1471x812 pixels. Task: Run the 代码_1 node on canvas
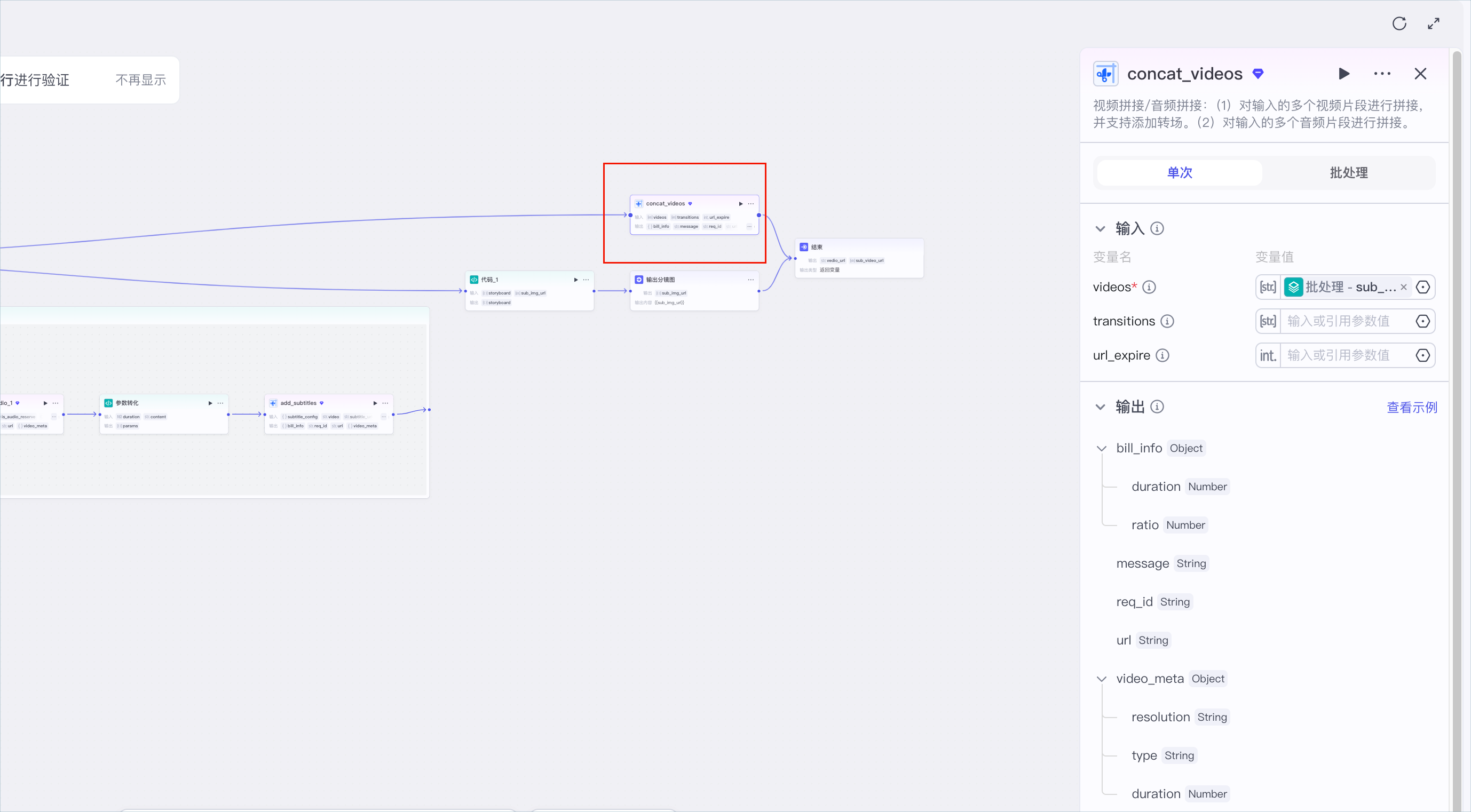[x=575, y=280]
